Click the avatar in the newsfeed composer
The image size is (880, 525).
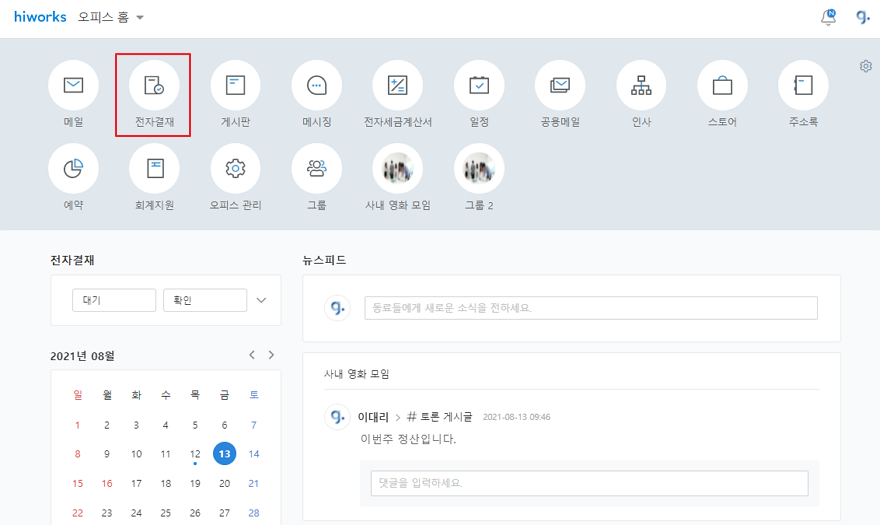click(337, 308)
